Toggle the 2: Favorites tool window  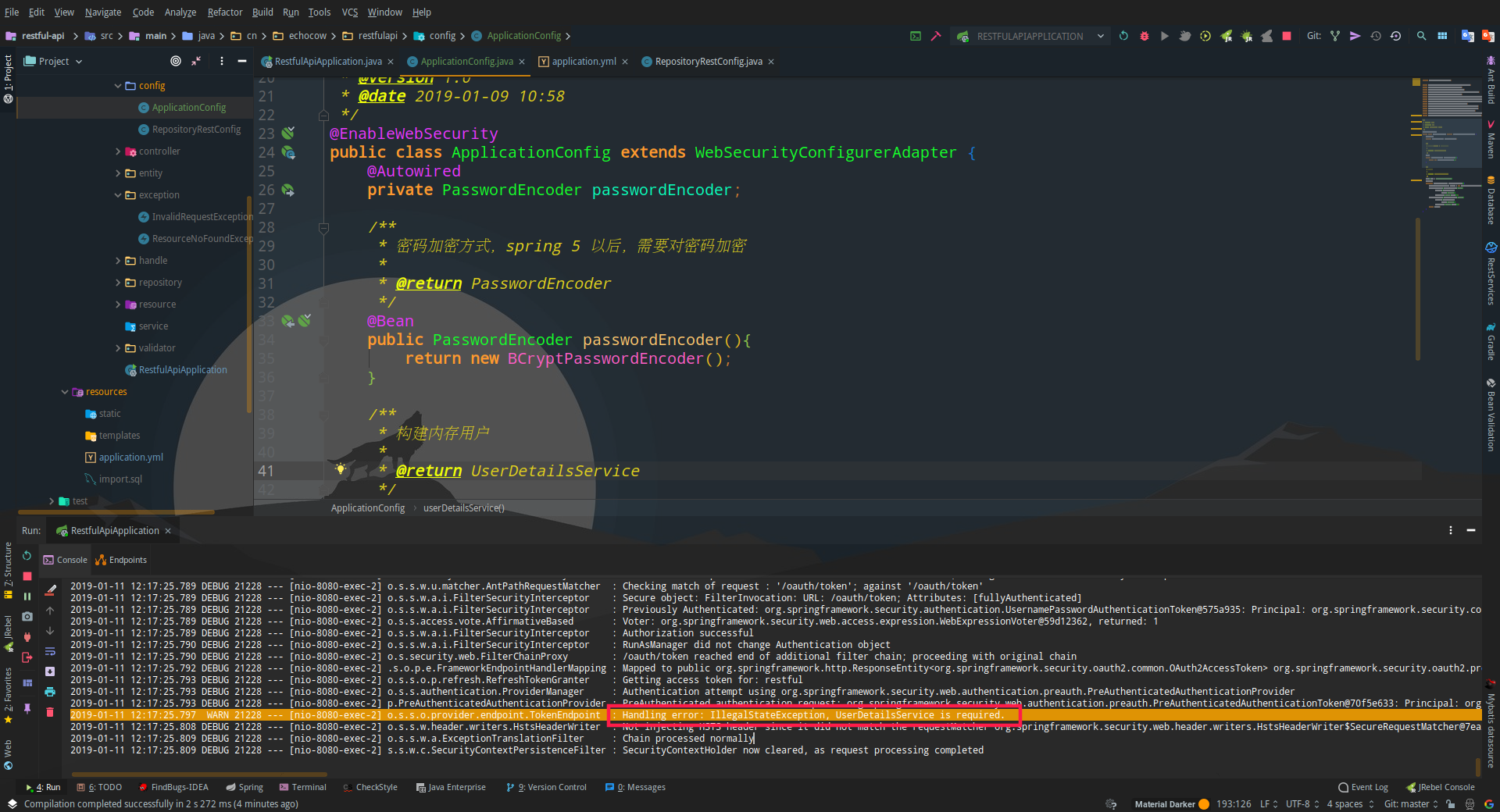click(x=8, y=696)
